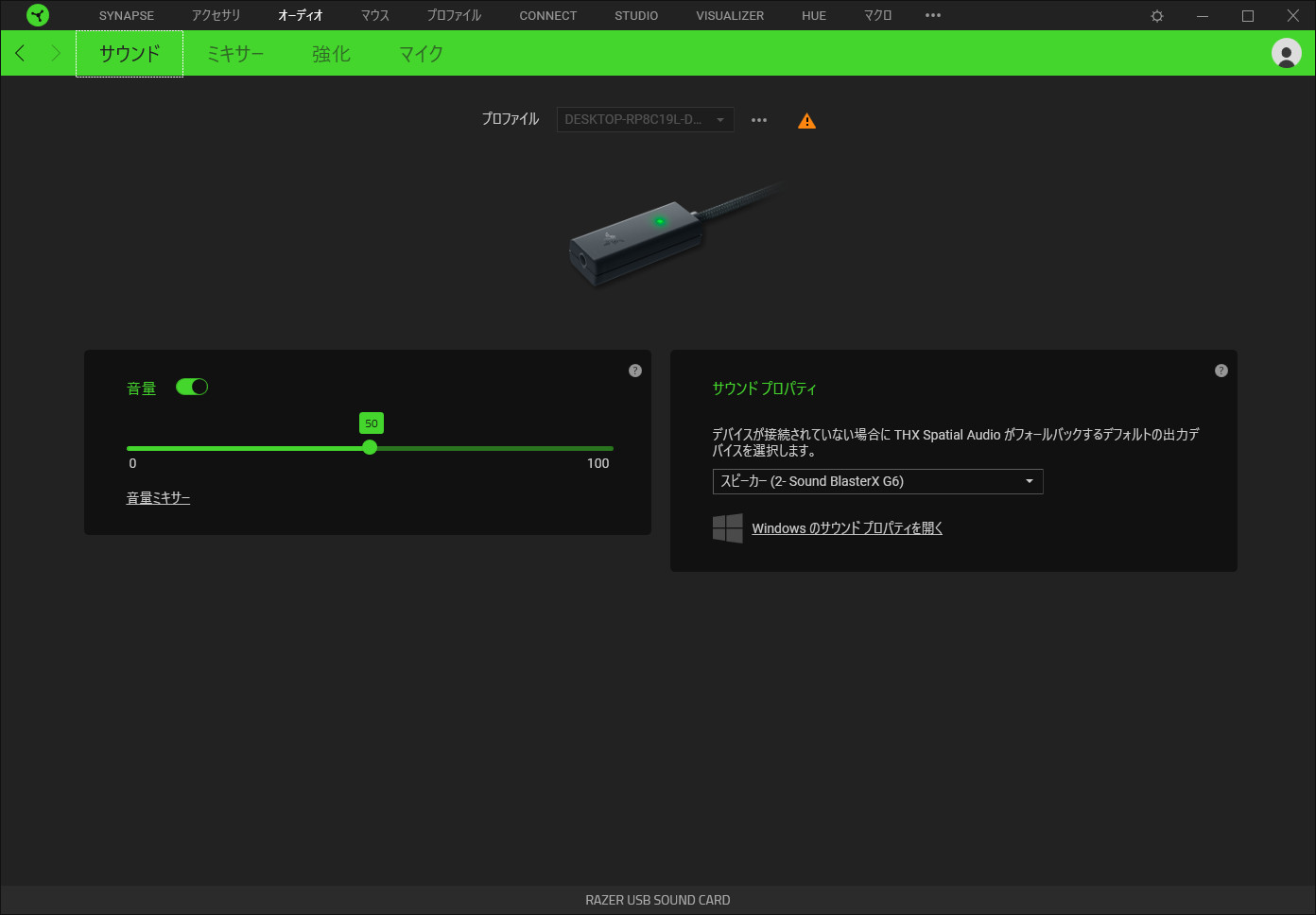Open the CONNECT menu

tap(548, 15)
